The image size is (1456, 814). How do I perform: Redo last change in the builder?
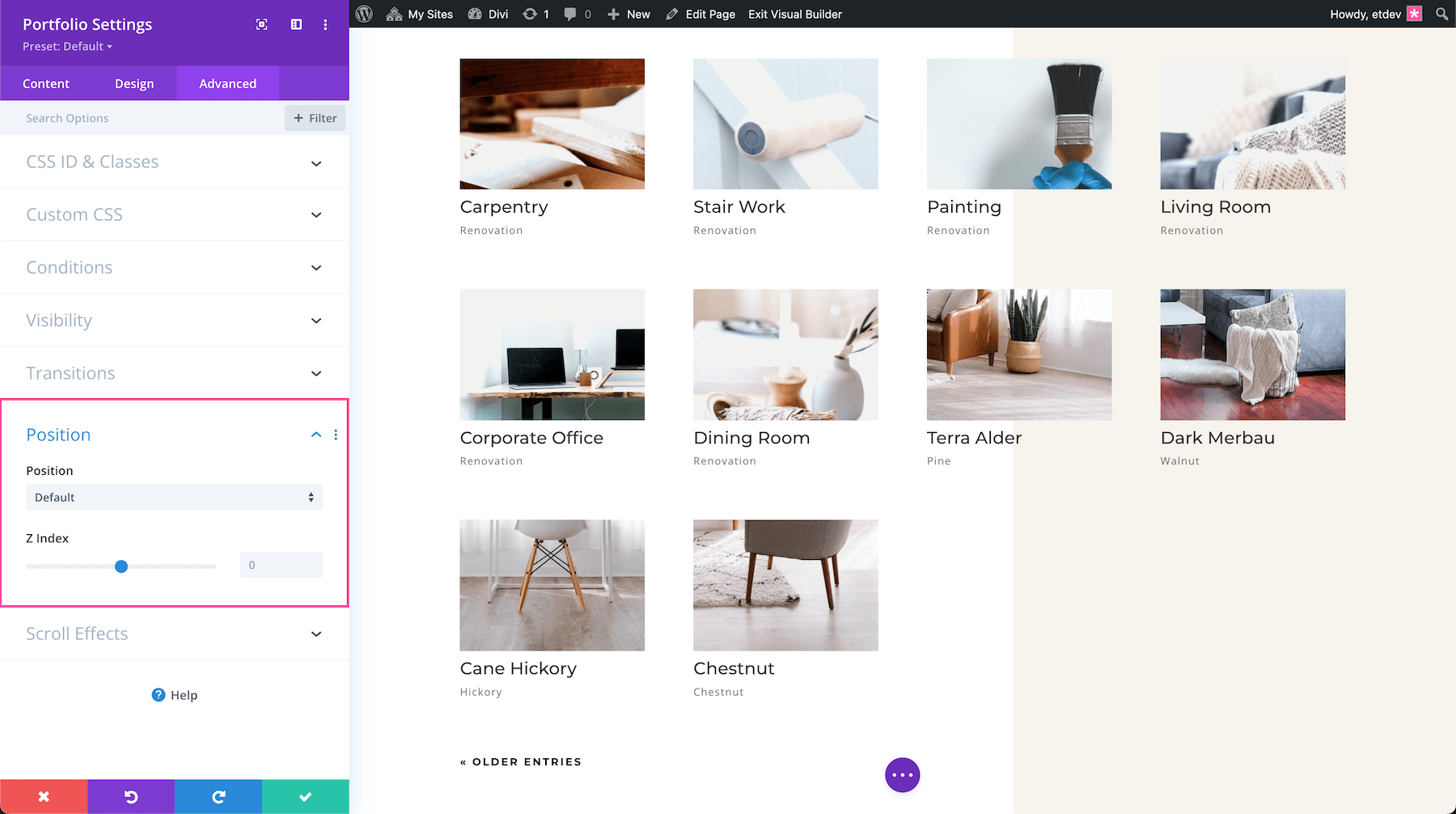click(218, 796)
